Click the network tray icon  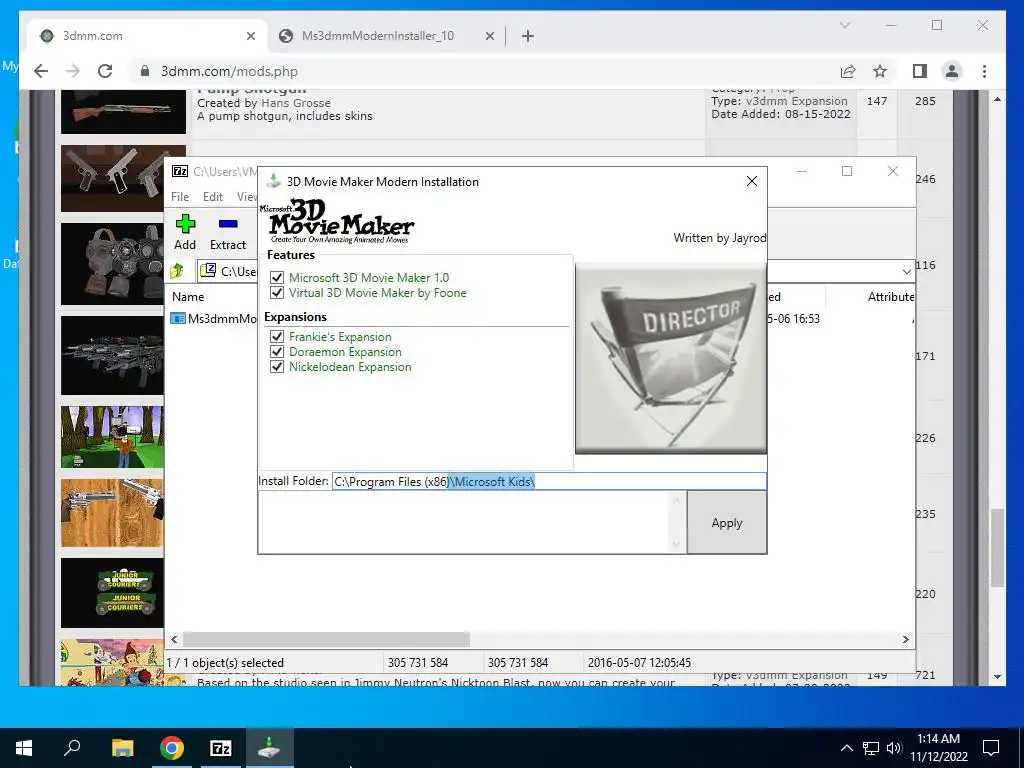pyautogui.click(x=871, y=748)
